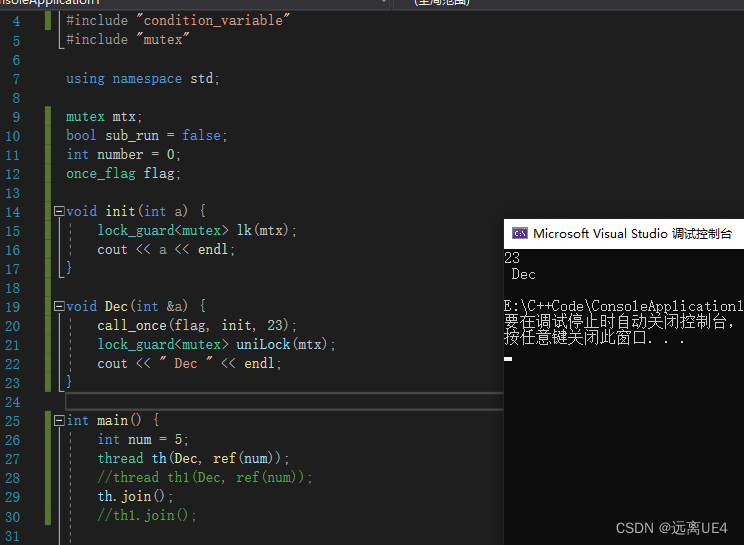Screen dimensions: 744x545
Task: Click the 'bool sub_run = false;' line
Action: point(147,136)
